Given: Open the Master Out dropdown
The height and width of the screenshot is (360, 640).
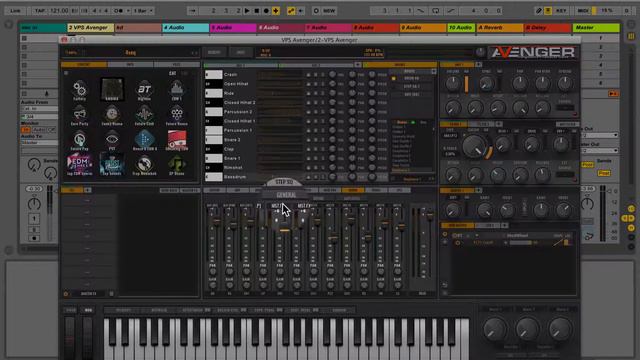Looking at the screenshot, I should pos(600,151).
